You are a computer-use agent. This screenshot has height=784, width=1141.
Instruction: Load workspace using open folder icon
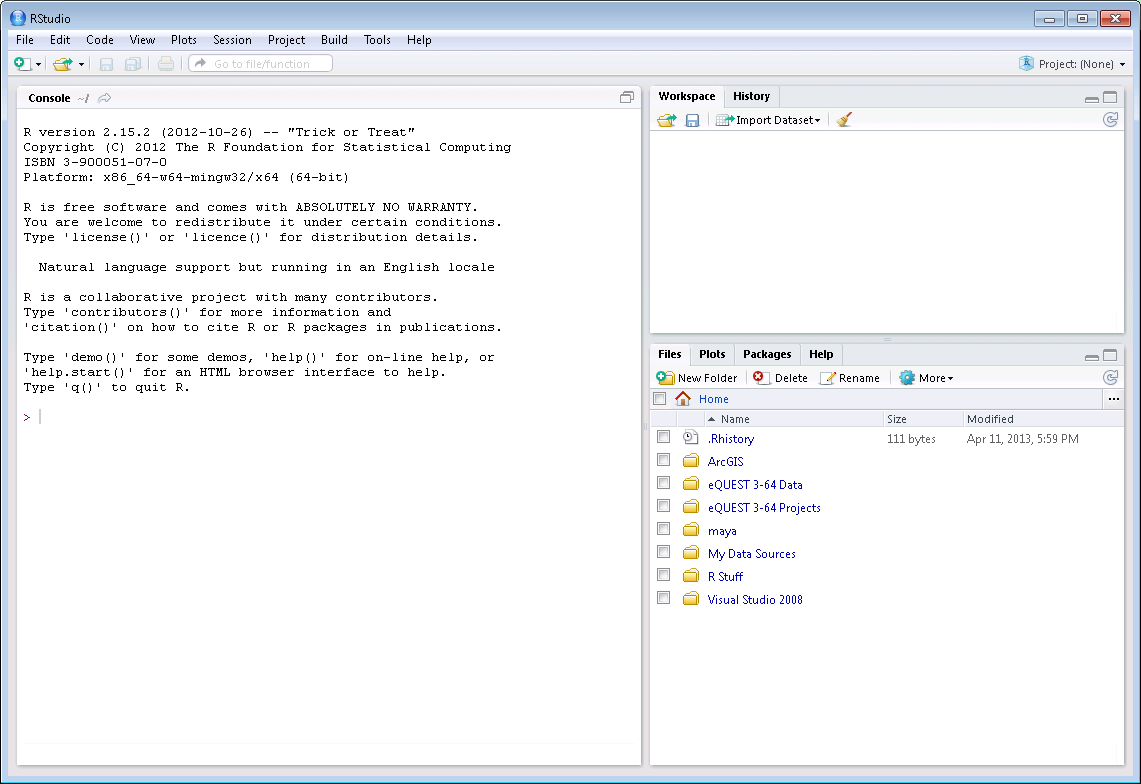pyautogui.click(x=667, y=120)
